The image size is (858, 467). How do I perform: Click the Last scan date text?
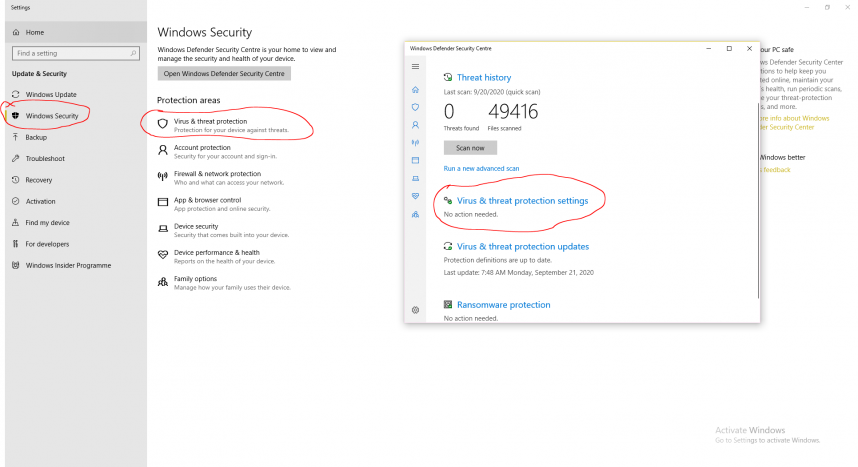492,92
